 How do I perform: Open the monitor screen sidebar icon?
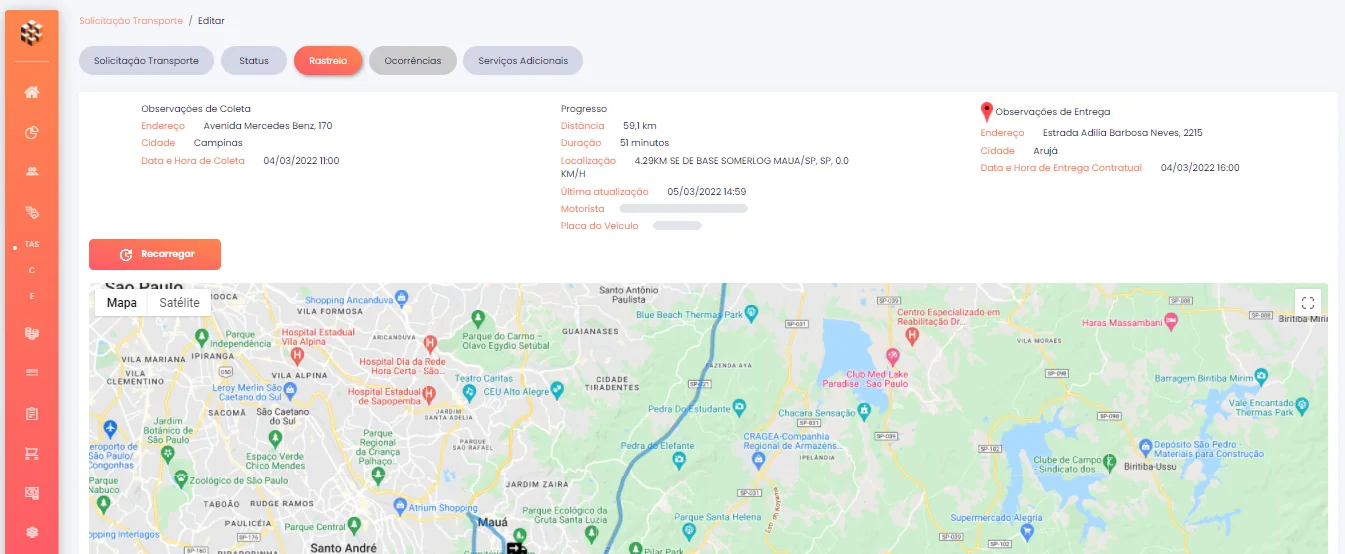[32, 493]
